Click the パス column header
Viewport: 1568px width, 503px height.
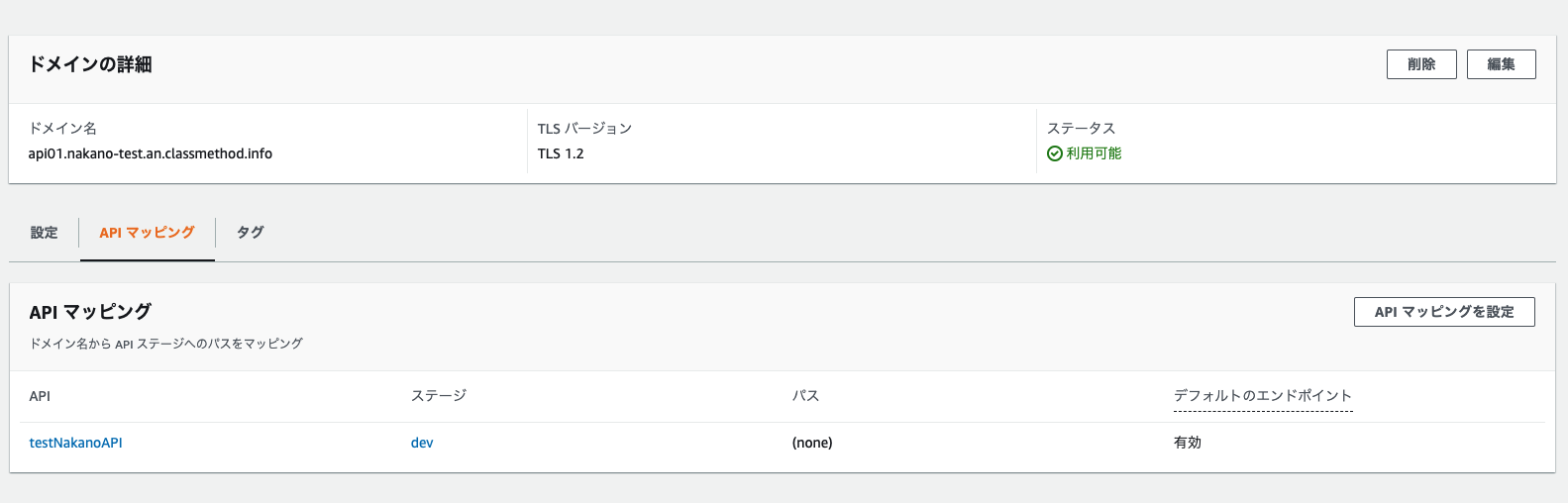(x=805, y=396)
